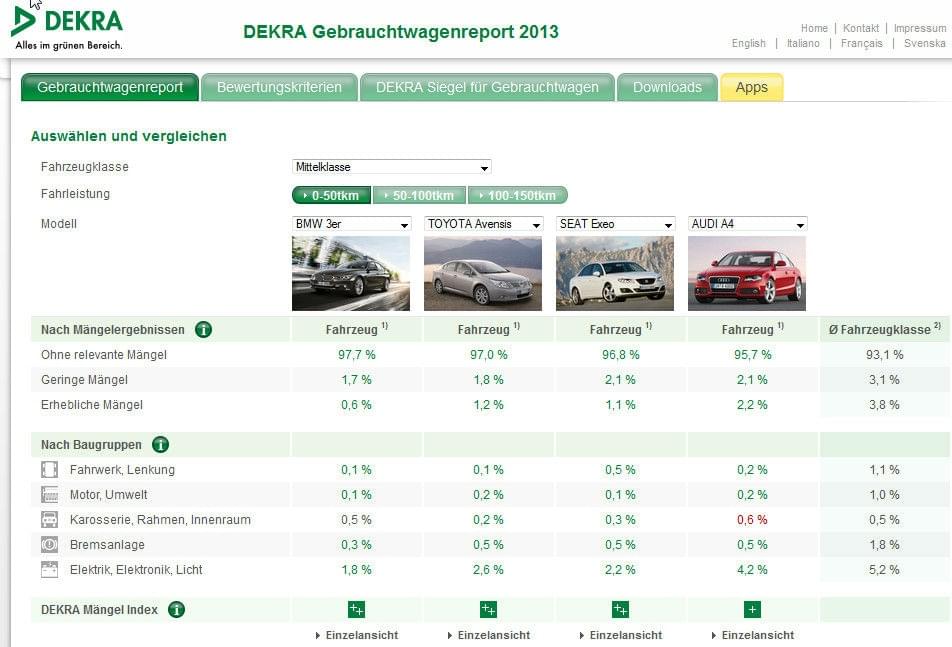Select the 50-100tkm mileage range

point(420,195)
